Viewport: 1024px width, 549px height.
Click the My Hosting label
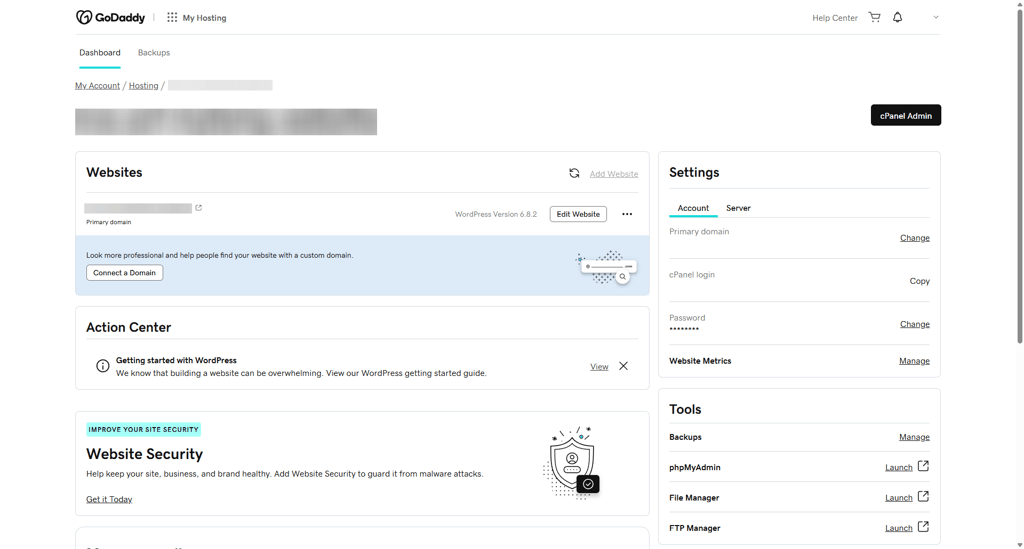coord(204,18)
